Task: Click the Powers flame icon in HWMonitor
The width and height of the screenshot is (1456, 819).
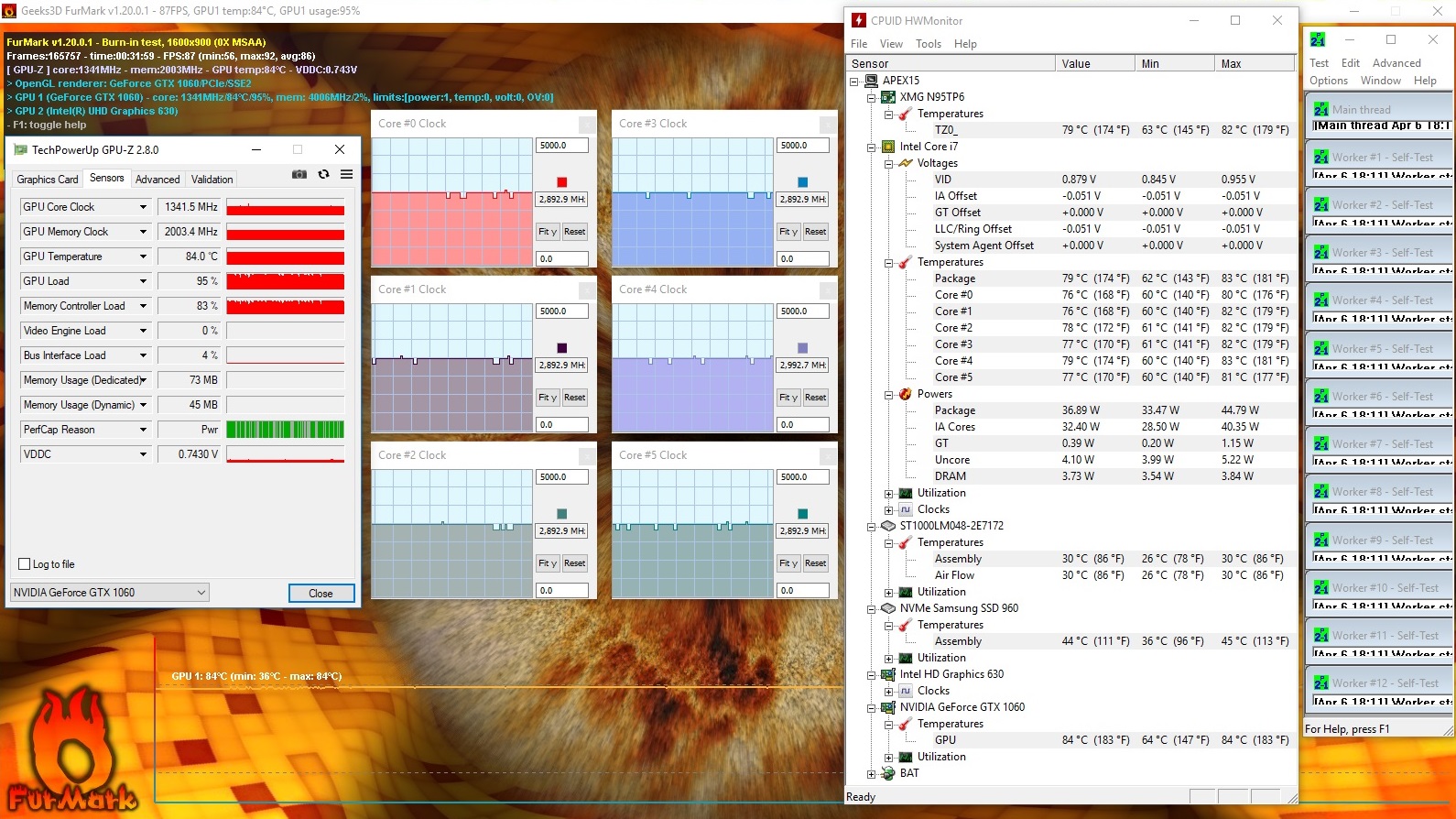Action: pyautogui.click(x=905, y=394)
